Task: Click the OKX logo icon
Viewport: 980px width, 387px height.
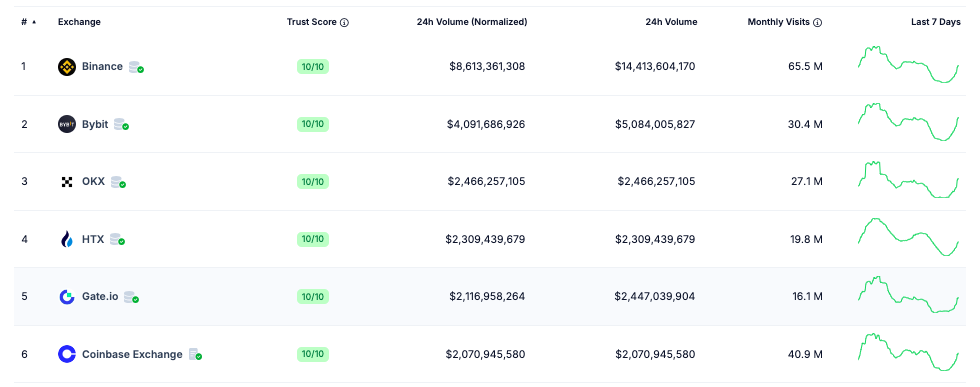Action: point(67,182)
